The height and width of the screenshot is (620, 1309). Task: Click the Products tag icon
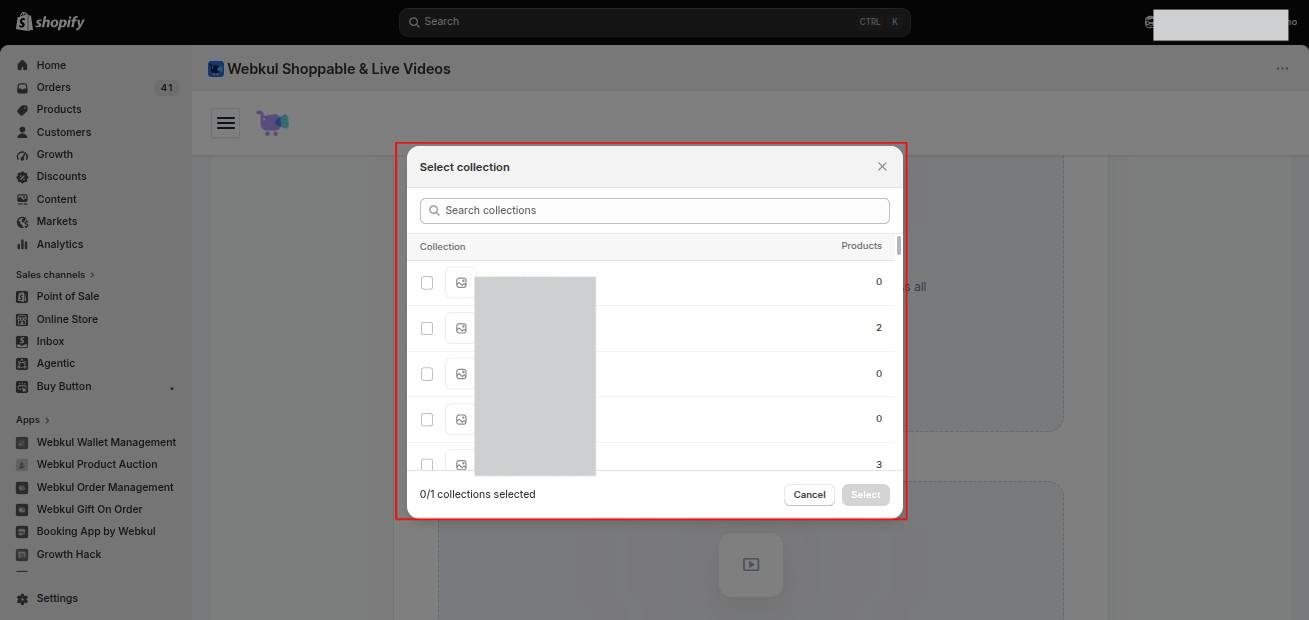[23, 109]
